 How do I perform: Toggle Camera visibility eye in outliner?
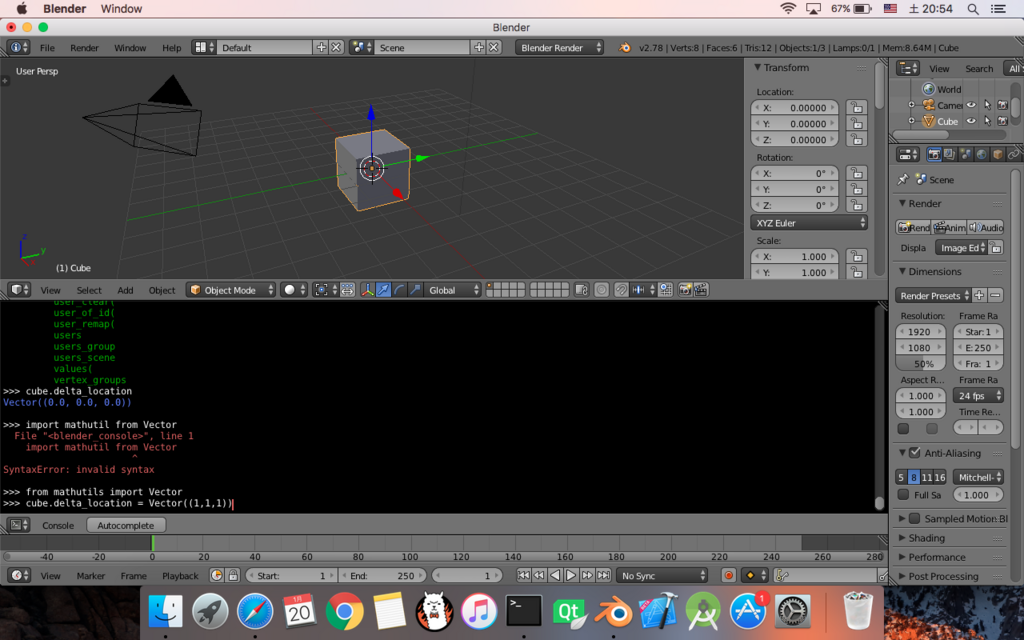971,105
